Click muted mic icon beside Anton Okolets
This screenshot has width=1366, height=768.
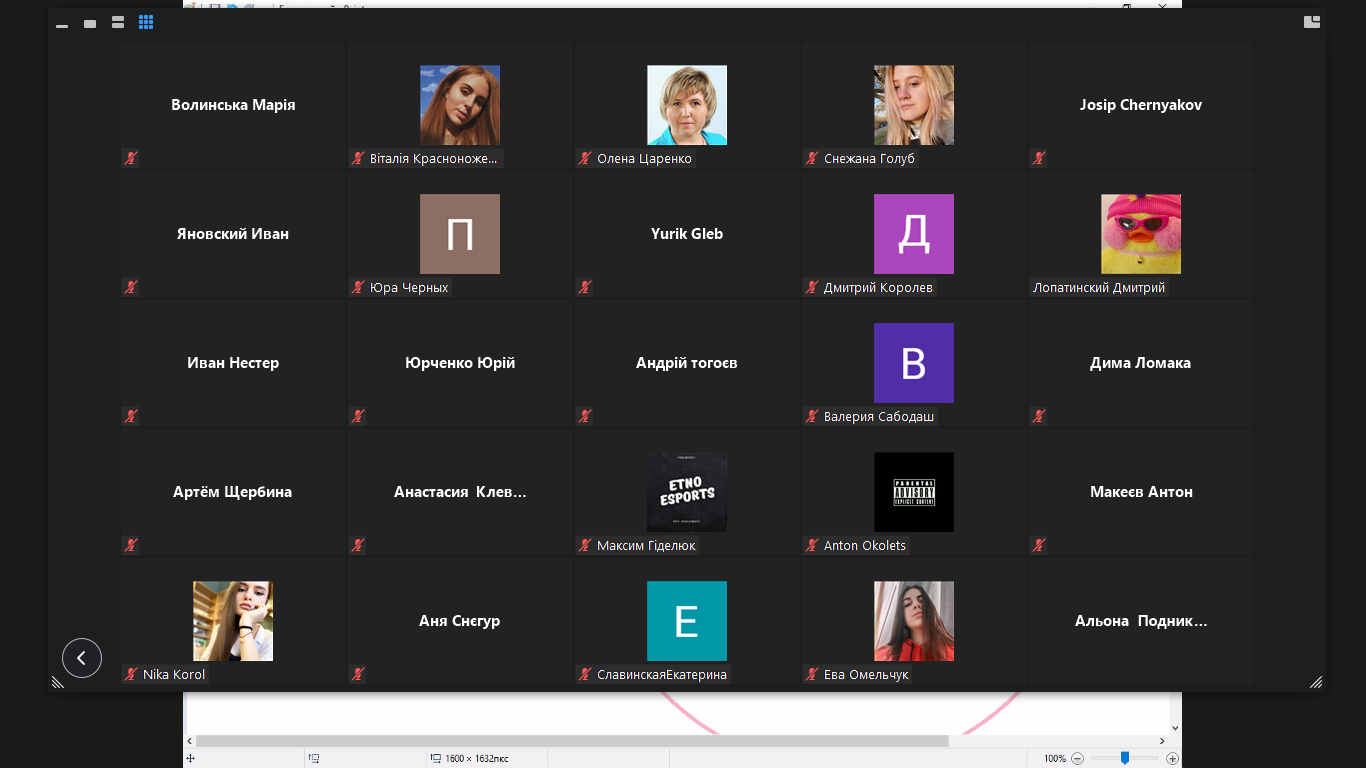pos(812,545)
